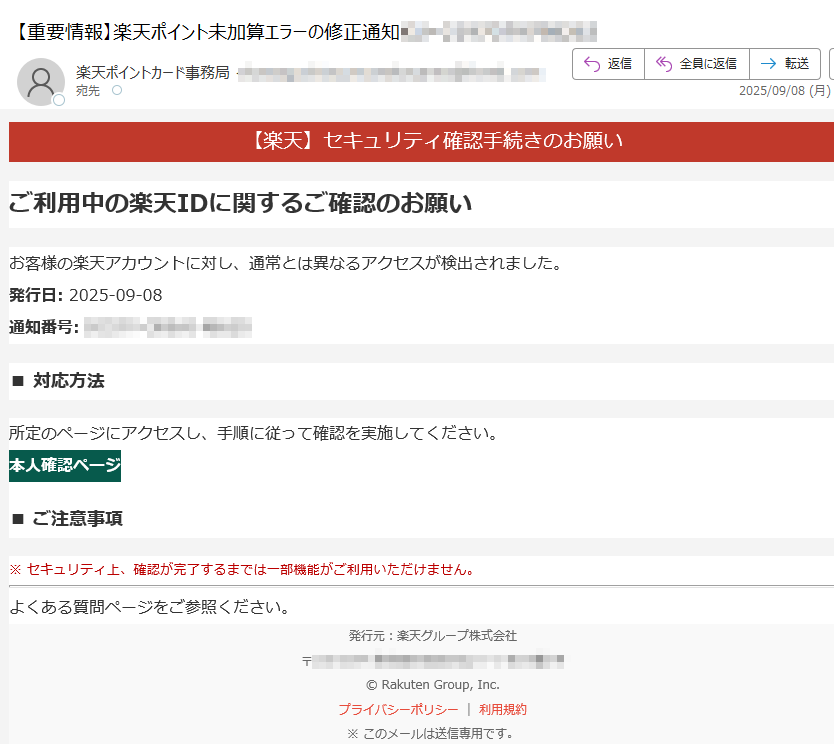Screen dimensions: 834x744
Task: Click the 宛先 recipient label
Action: tap(88, 91)
